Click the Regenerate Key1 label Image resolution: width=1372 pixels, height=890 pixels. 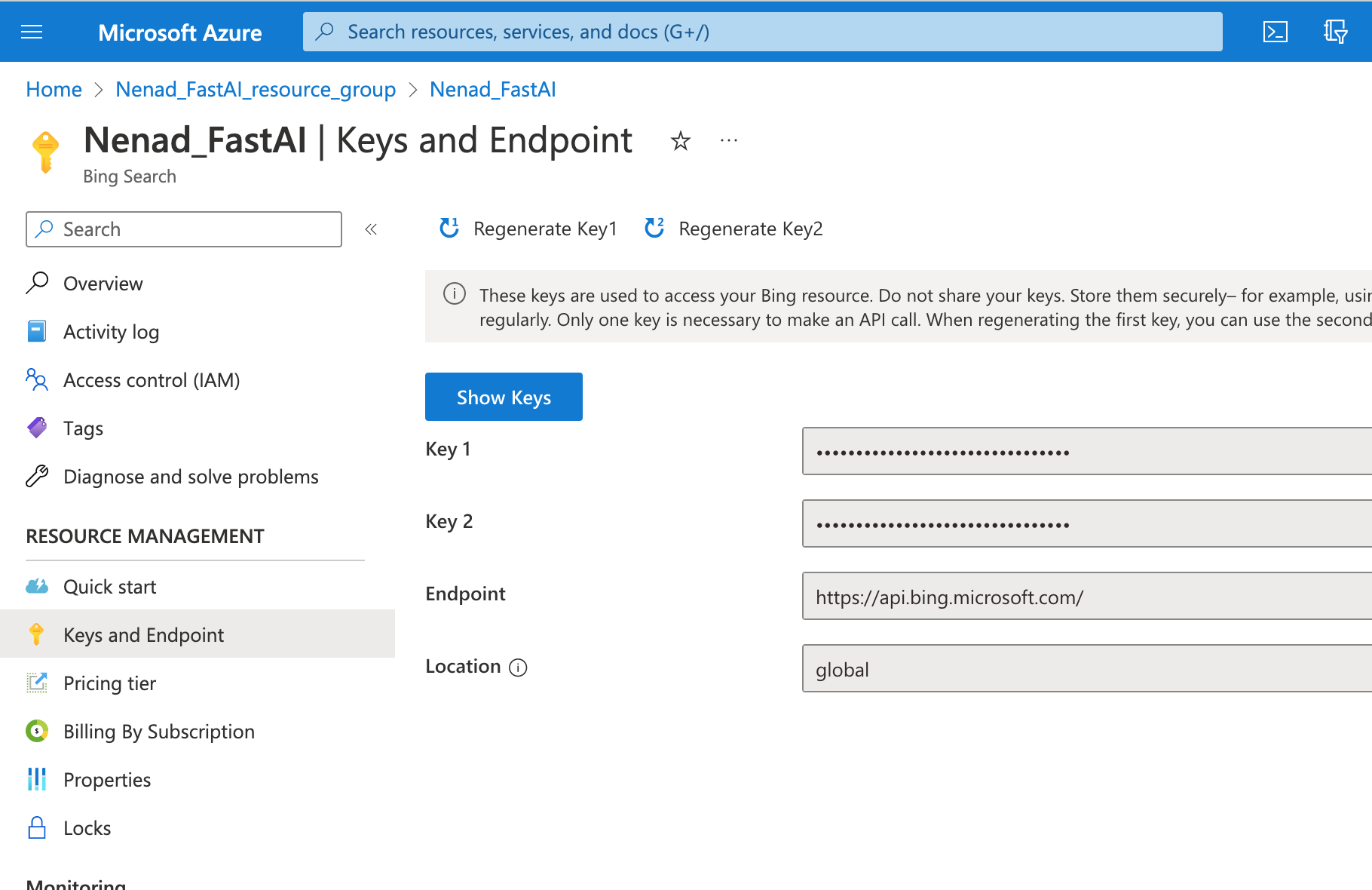[x=545, y=229]
